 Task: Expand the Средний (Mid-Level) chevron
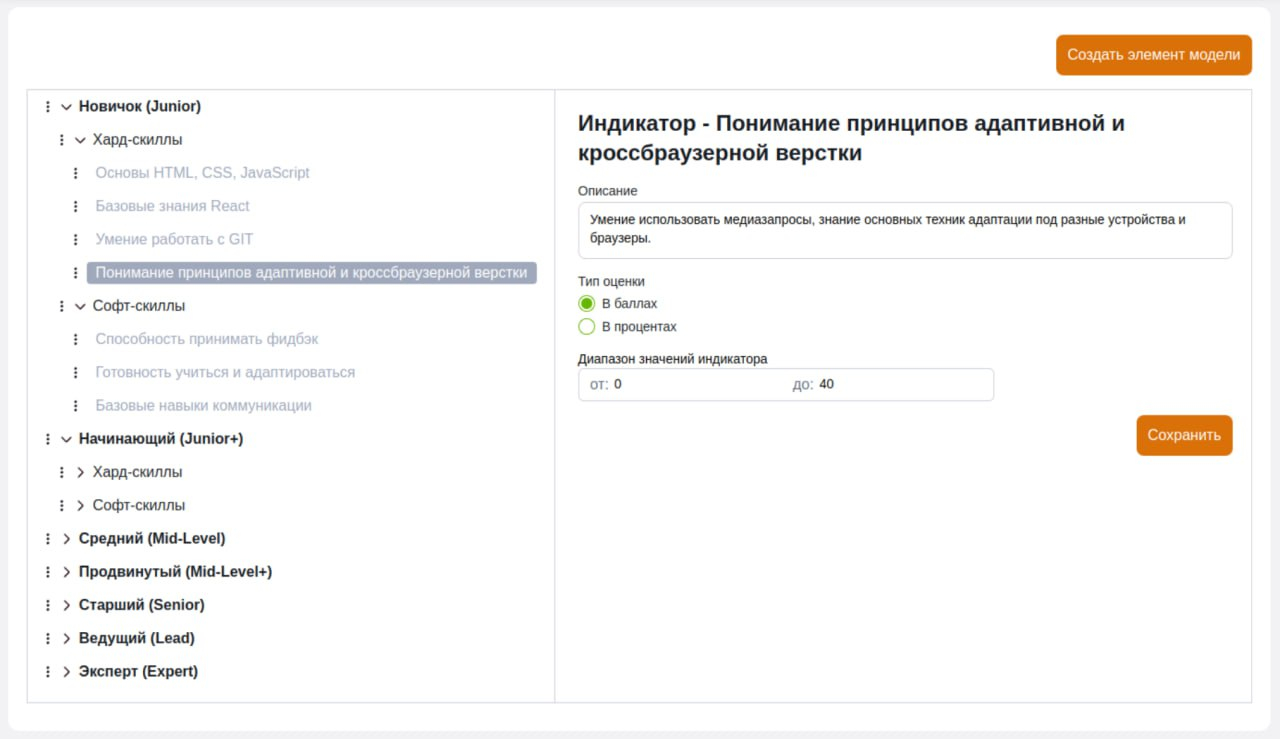point(66,539)
